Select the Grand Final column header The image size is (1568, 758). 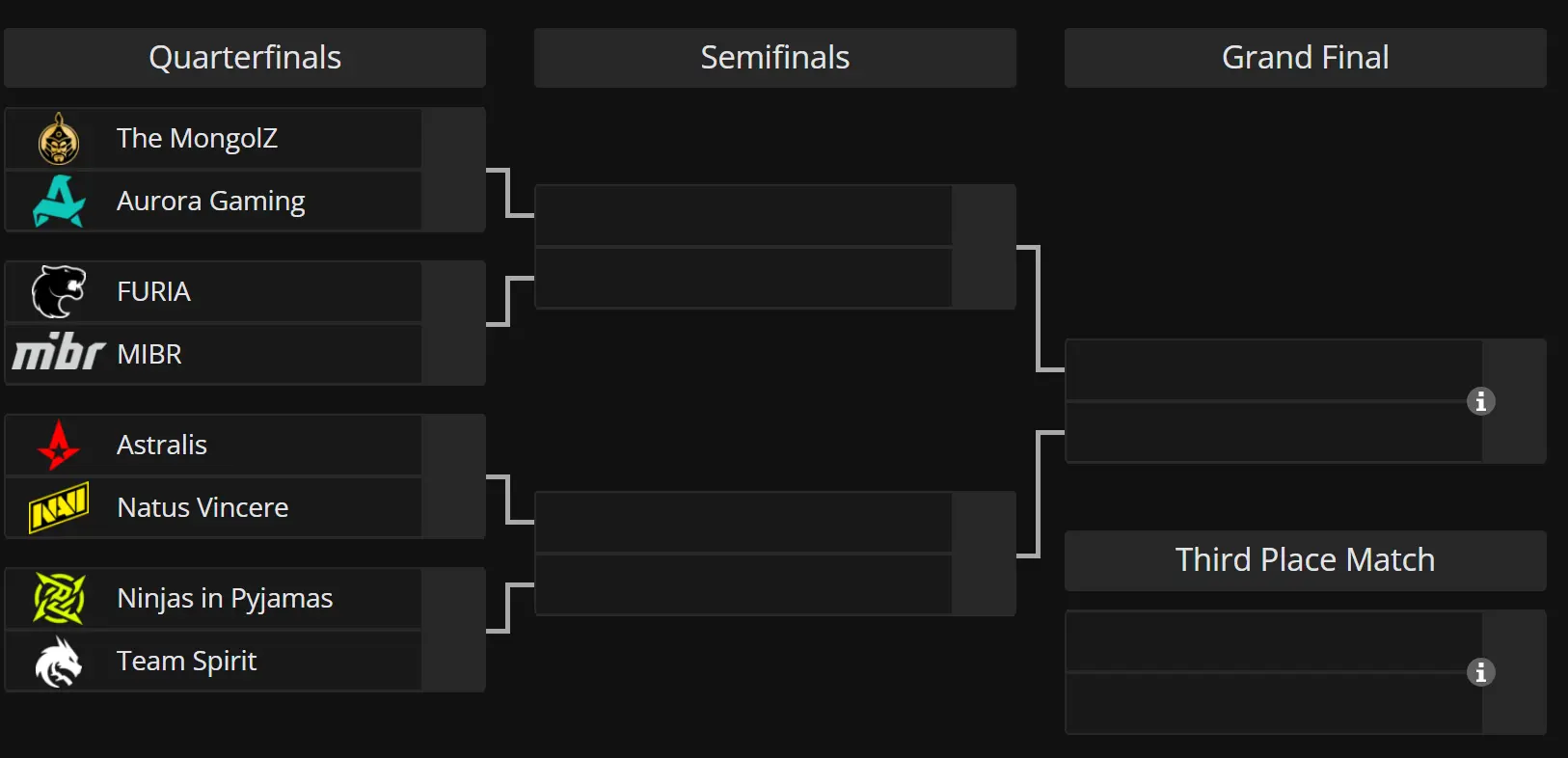pos(1306,58)
